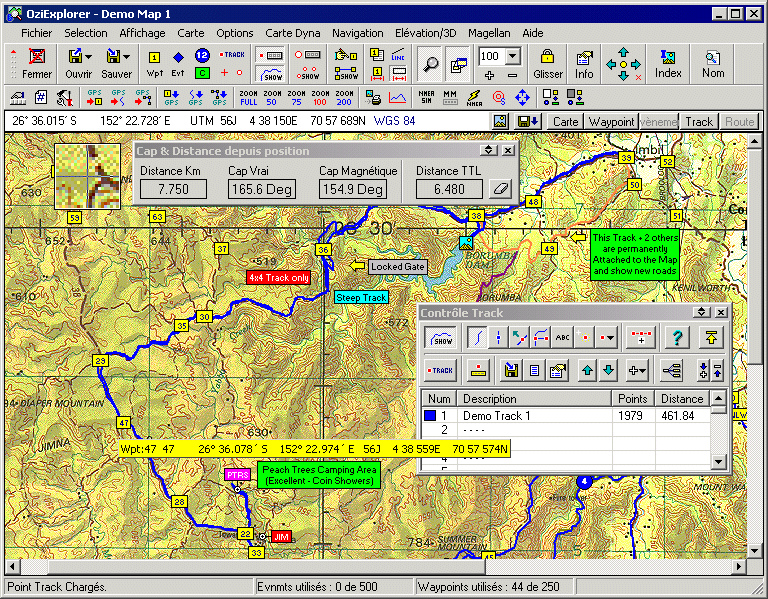The height and width of the screenshot is (599, 768).
Task: Click the send waypoints to GPS icon
Action: (171, 97)
